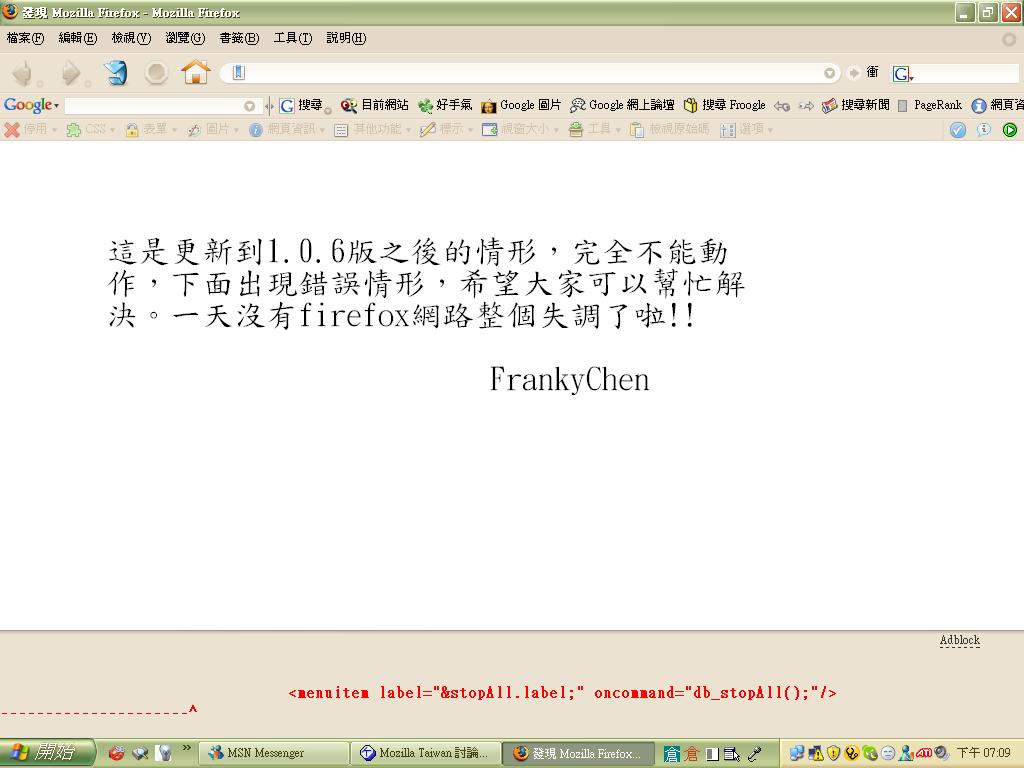Switch to Mozilla Taiwan 討論 taskbar window

[425, 753]
